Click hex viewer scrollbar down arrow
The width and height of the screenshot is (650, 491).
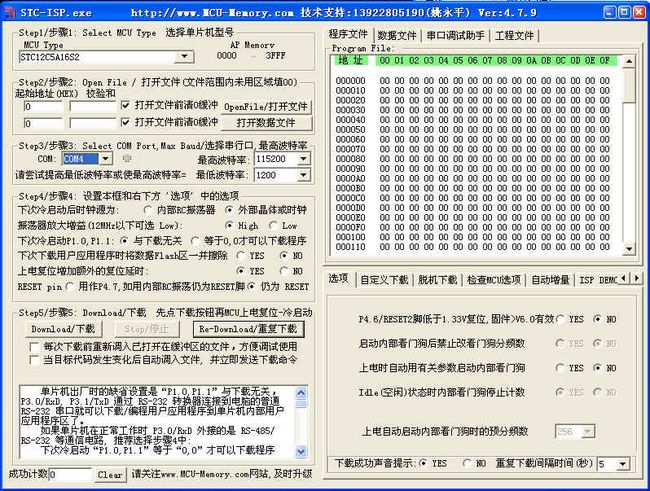tap(629, 249)
